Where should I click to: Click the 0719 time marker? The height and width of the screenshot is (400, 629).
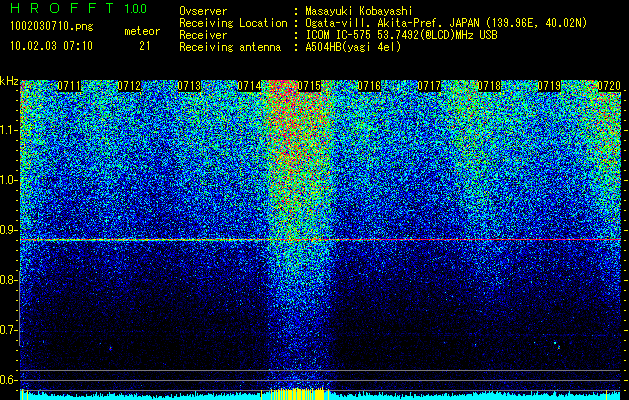(x=549, y=86)
